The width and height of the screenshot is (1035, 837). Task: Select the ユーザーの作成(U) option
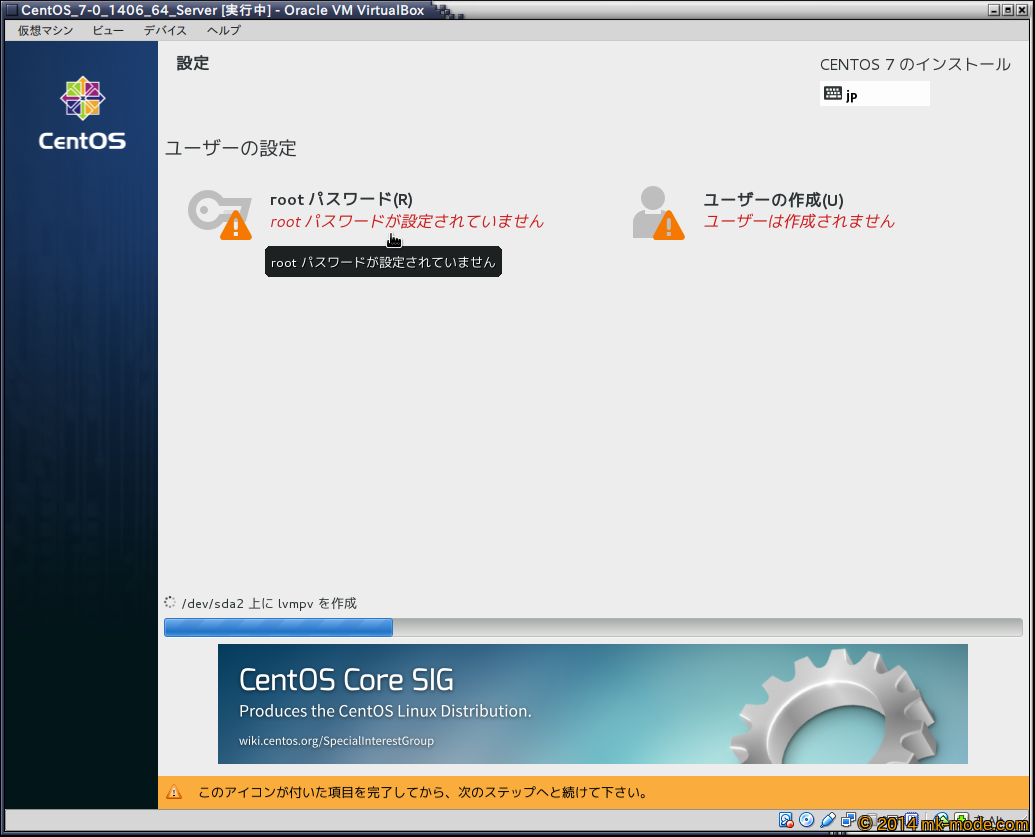click(x=773, y=200)
